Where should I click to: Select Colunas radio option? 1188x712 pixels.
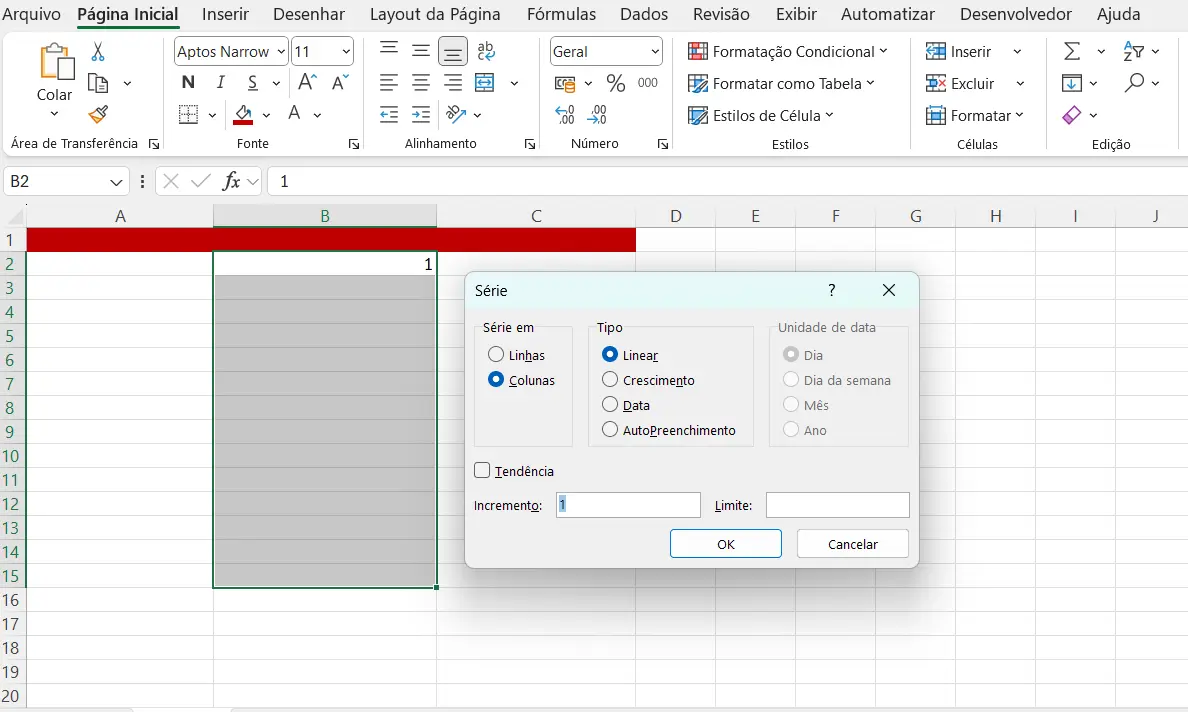[x=496, y=379]
